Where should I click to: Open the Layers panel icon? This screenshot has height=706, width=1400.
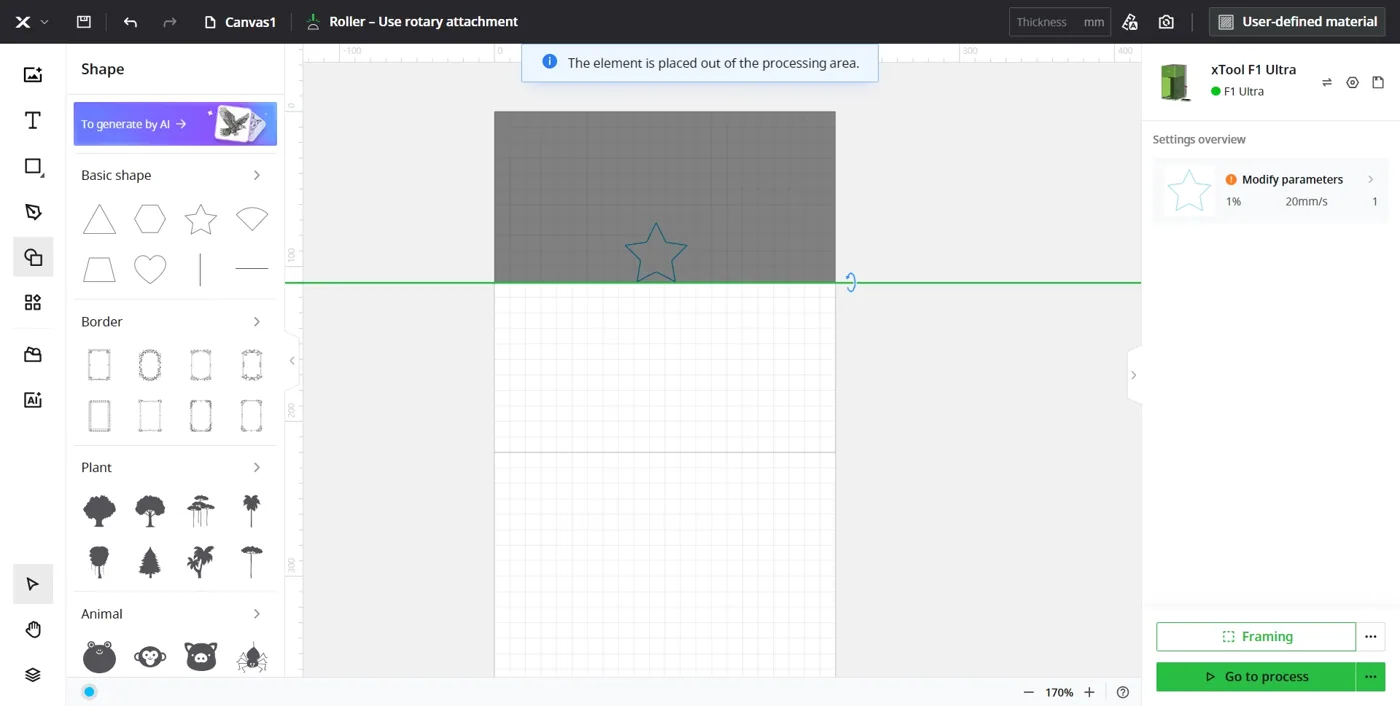(x=33, y=675)
